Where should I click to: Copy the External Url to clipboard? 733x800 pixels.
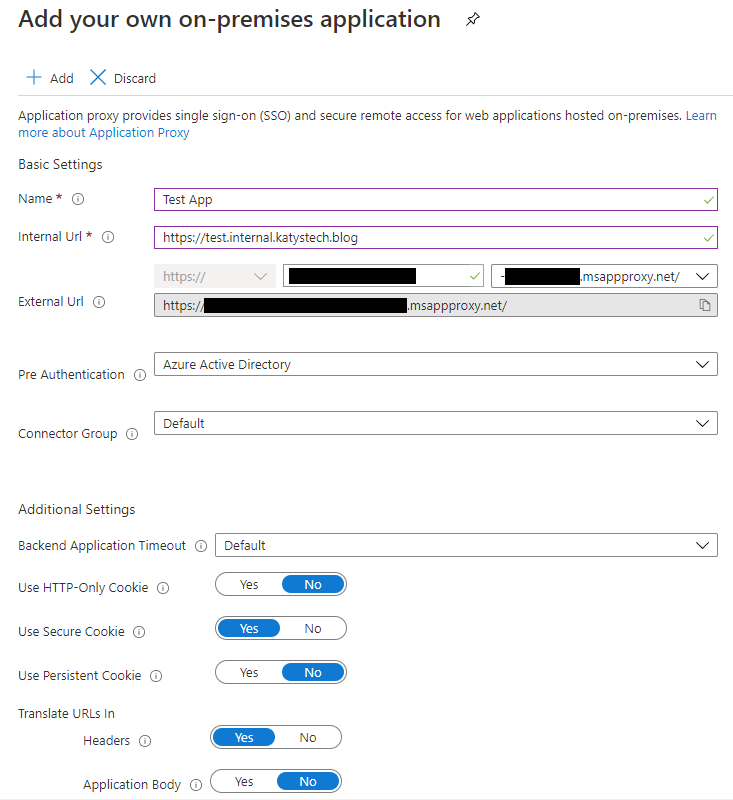click(705, 305)
